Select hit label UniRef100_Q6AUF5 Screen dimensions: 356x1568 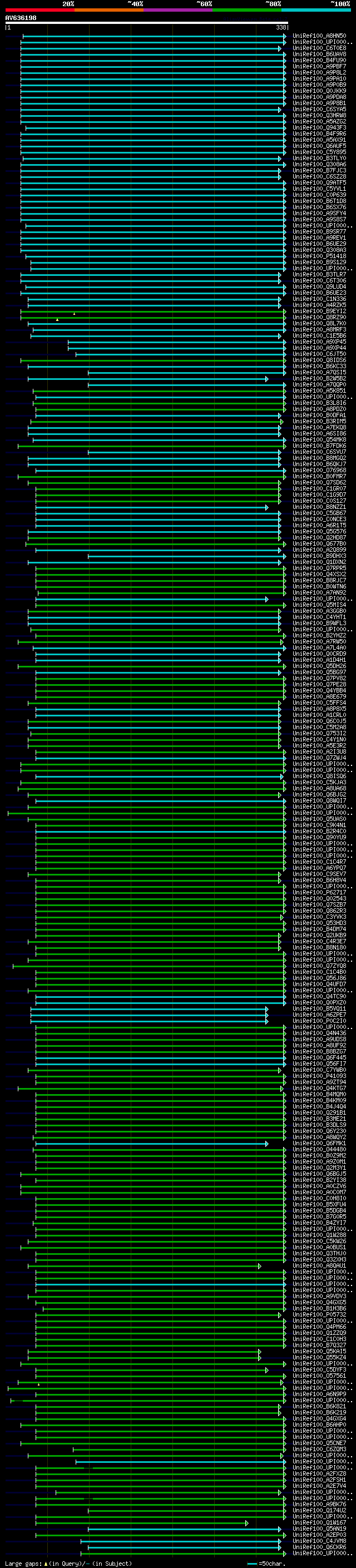point(319,146)
